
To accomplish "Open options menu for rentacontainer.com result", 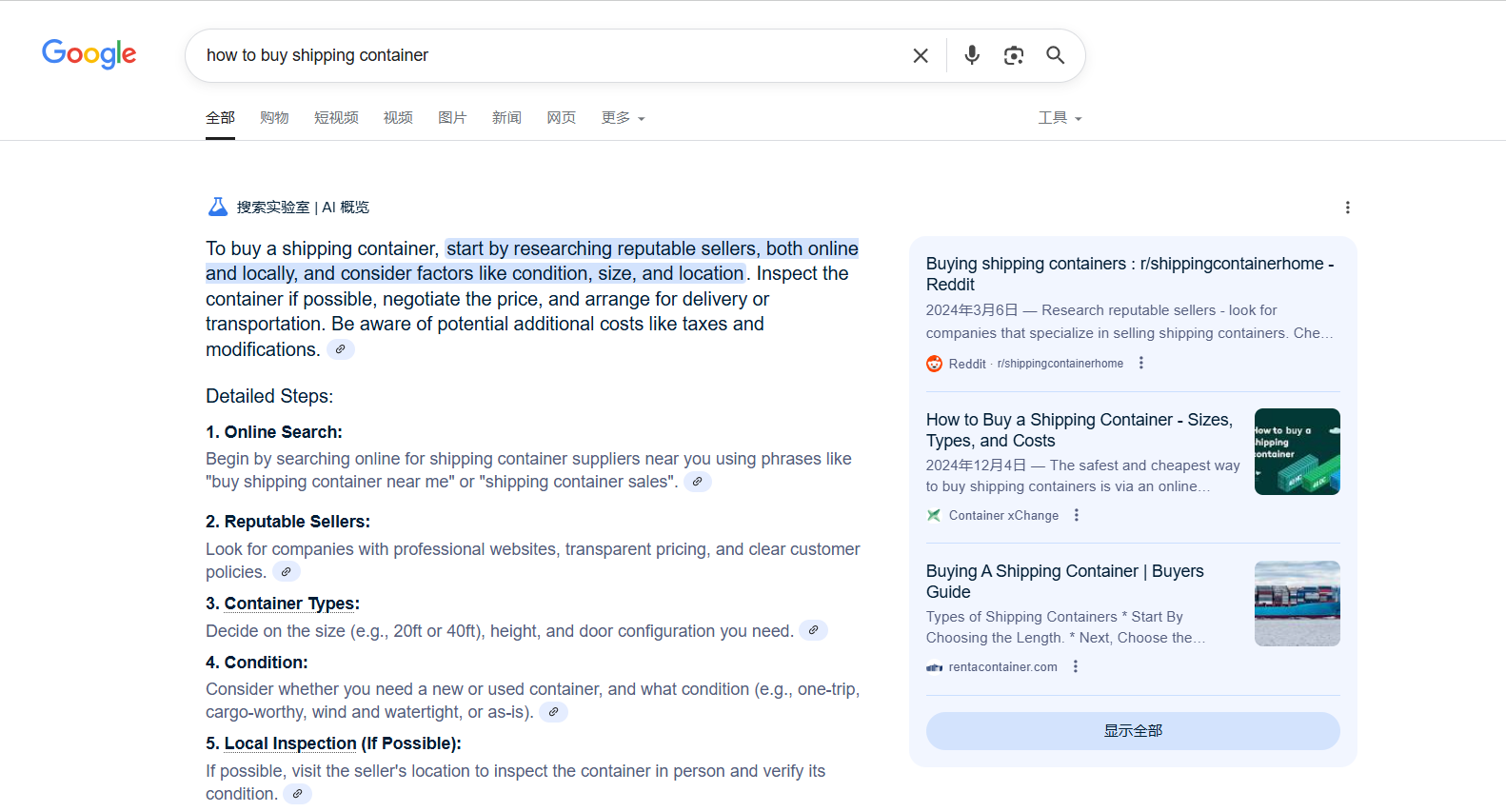I will [1076, 666].
